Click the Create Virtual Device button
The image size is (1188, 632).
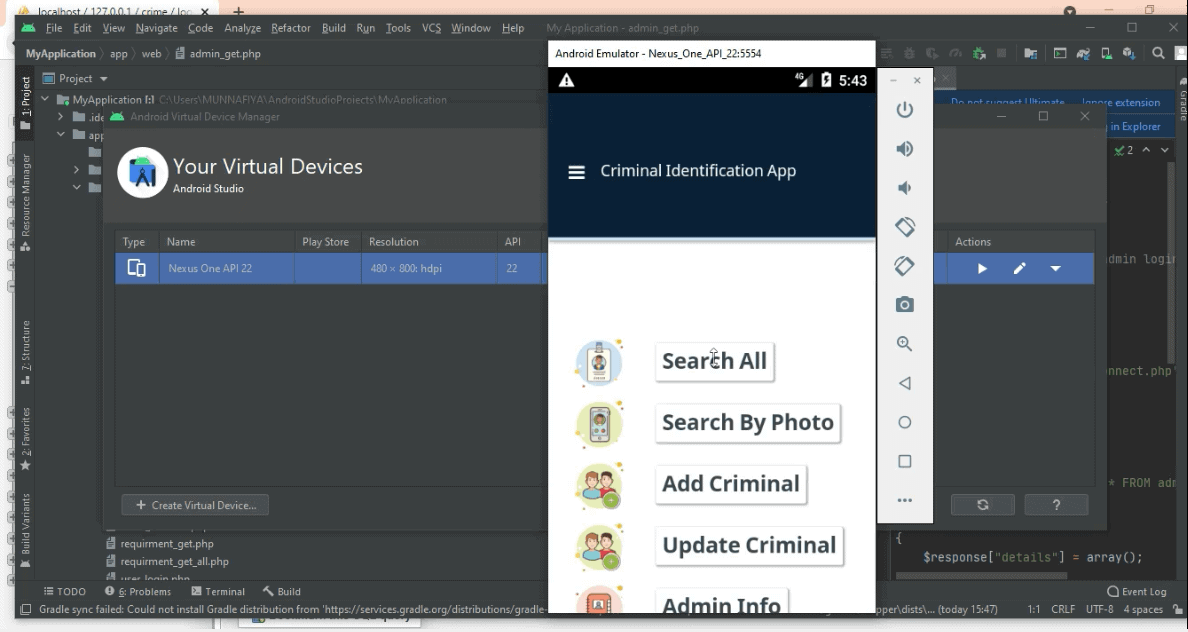[196, 505]
